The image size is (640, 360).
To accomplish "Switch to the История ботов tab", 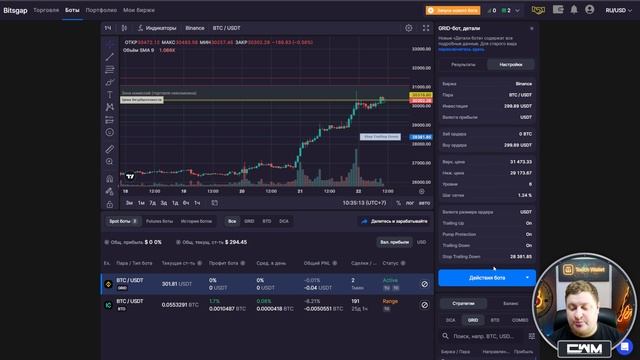I will [196, 221].
